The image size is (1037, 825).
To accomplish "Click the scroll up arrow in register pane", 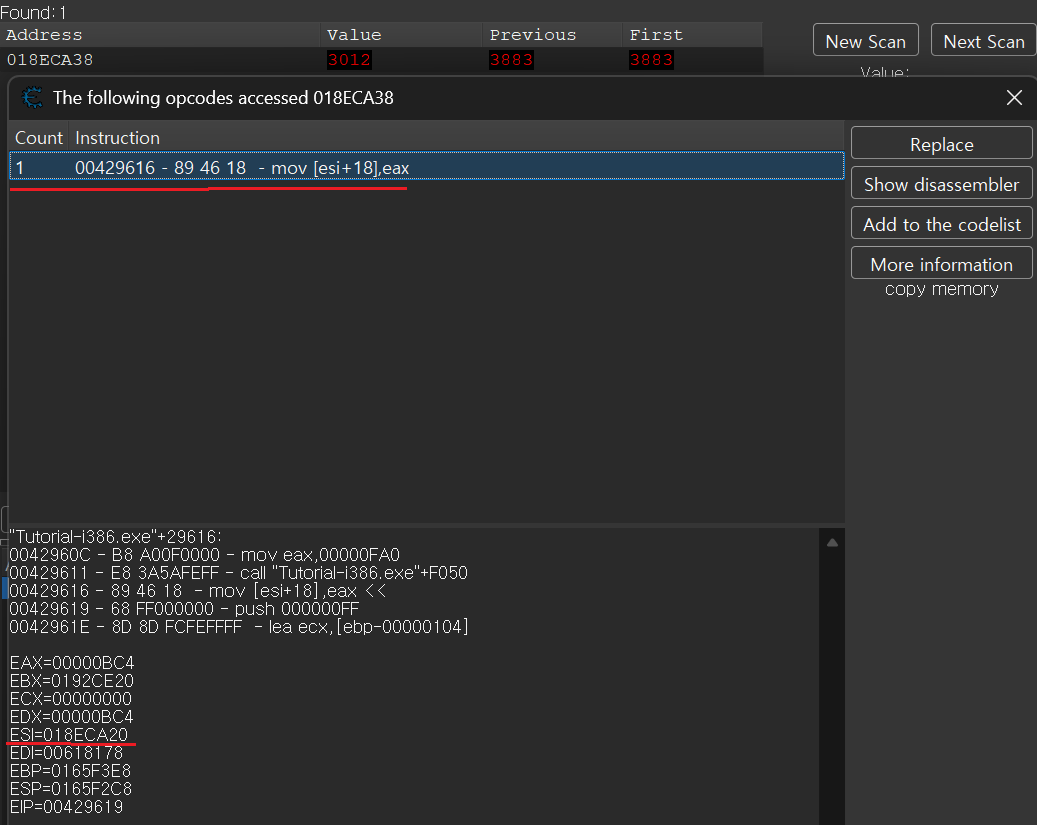I will [832, 543].
